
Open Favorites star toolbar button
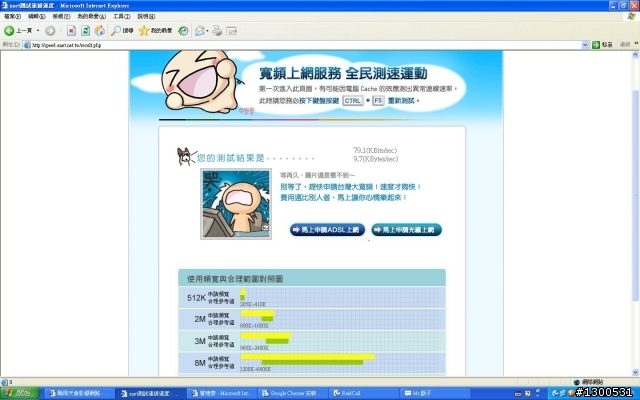(155, 31)
